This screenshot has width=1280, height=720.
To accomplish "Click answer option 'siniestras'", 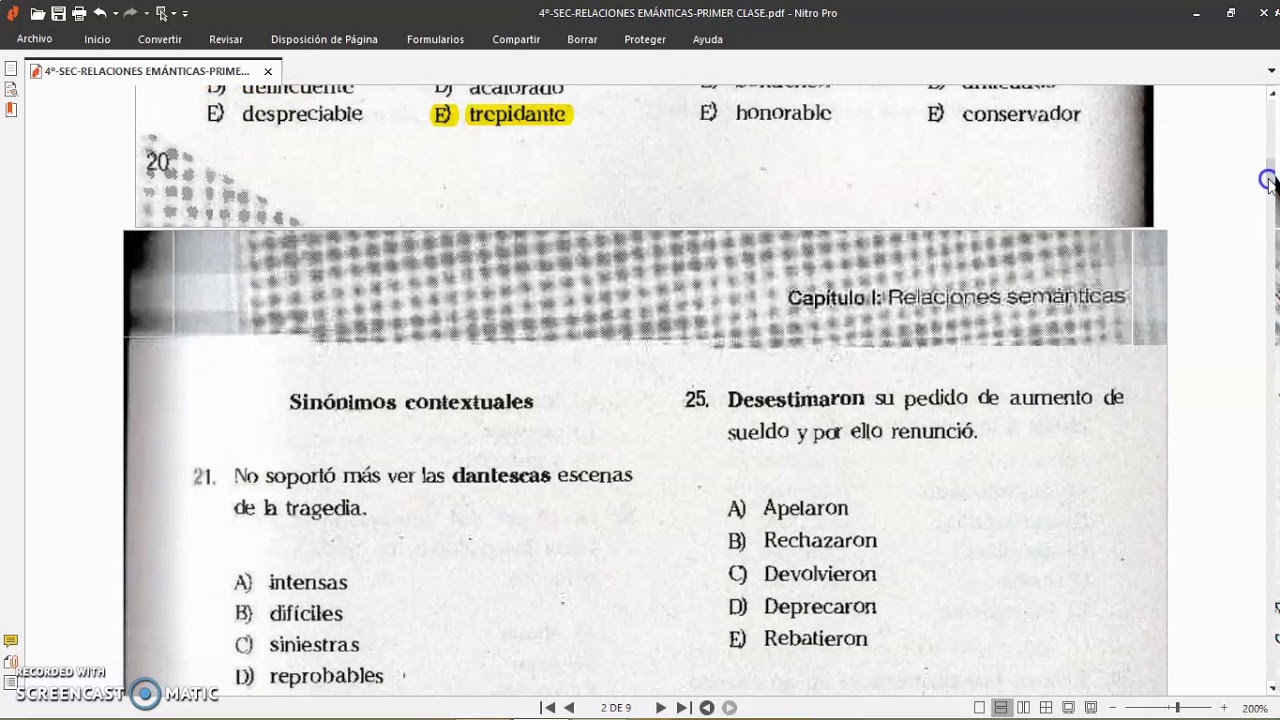I will pos(314,645).
